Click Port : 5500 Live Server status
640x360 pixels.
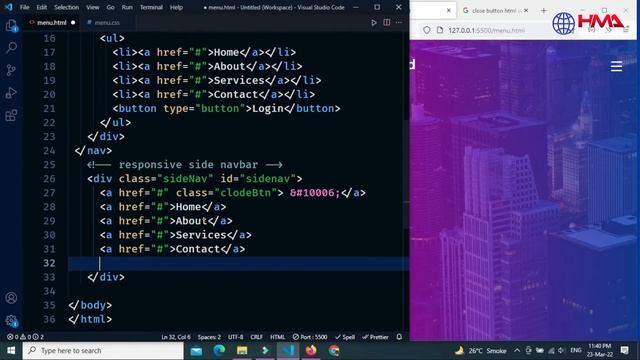point(310,337)
